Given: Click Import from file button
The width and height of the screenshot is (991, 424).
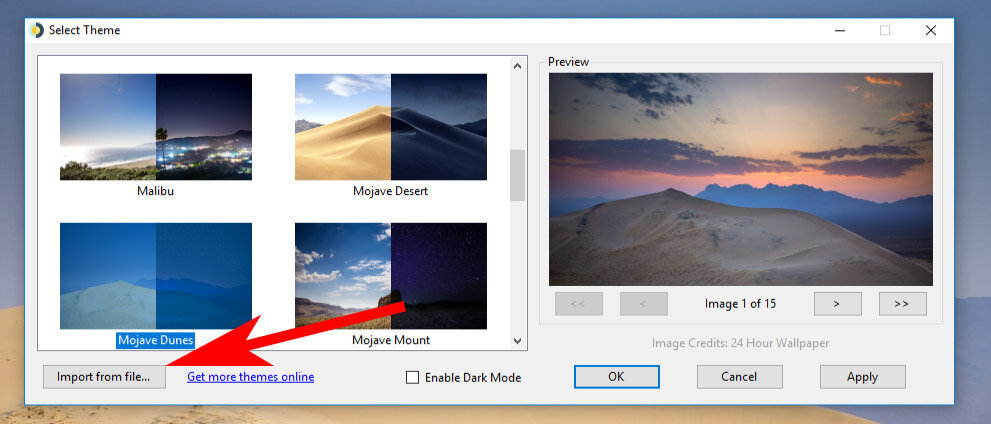Looking at the screenshot, I should click(104, 377).
